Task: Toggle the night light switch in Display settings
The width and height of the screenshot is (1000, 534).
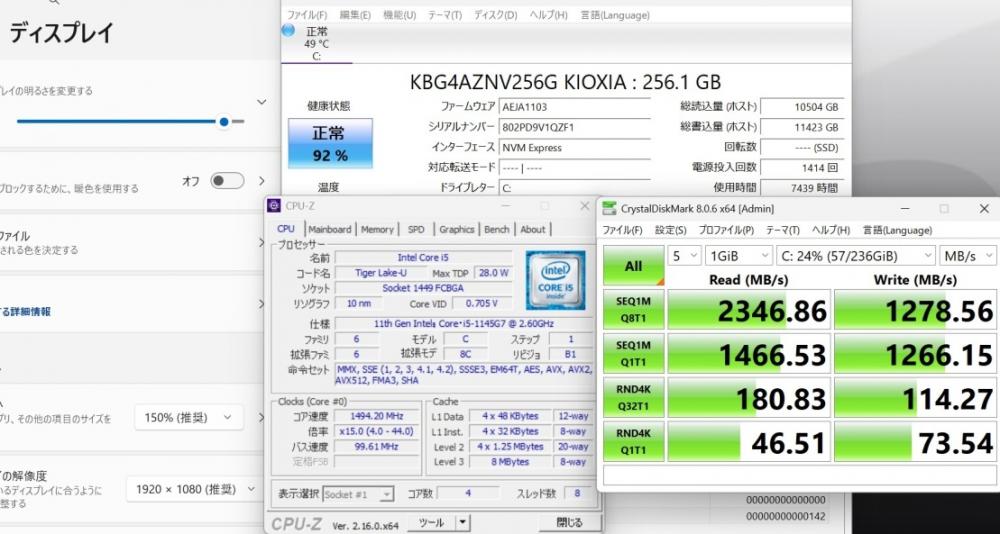Action: point(228,181)
